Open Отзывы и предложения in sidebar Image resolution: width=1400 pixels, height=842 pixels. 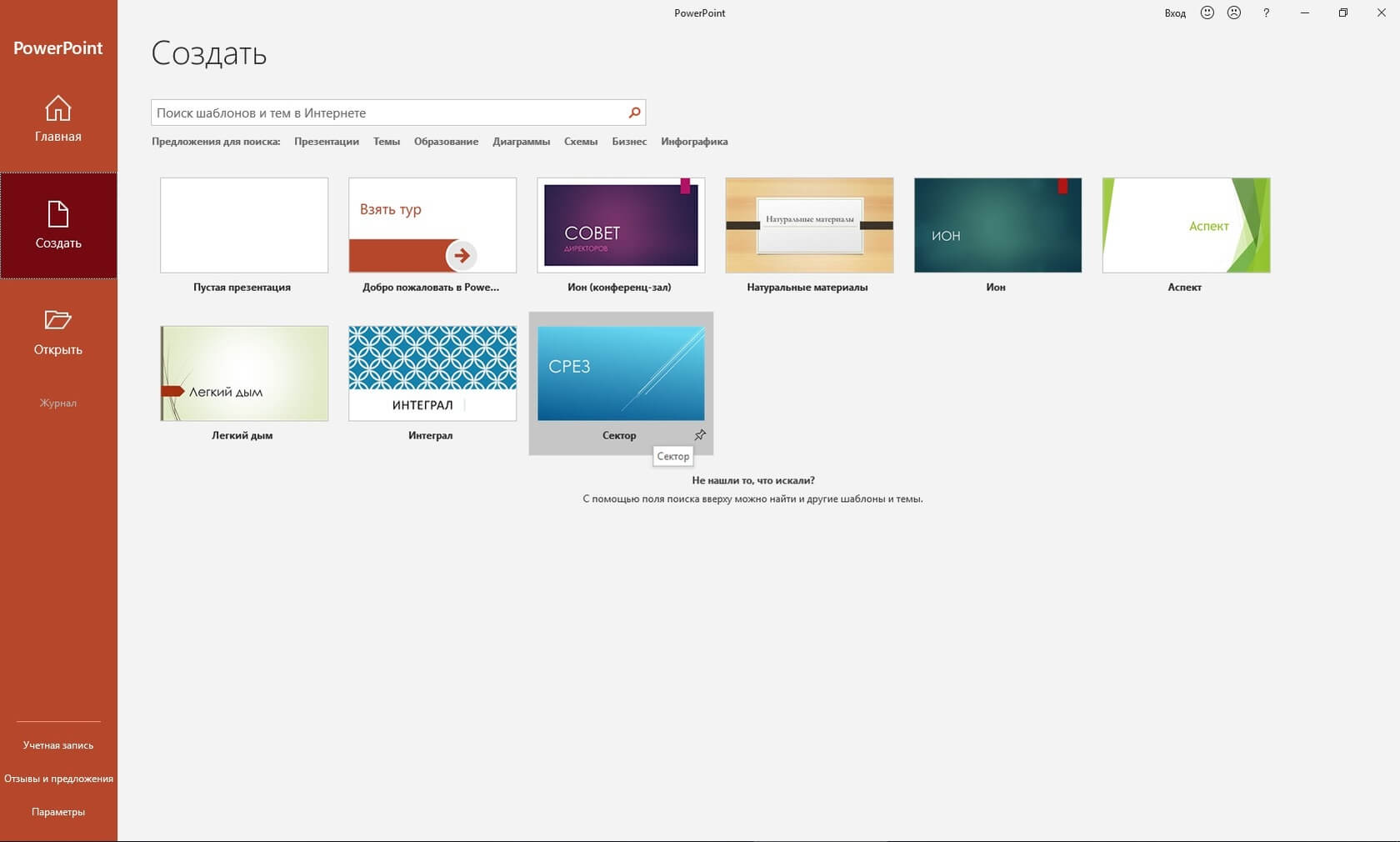click(x=58, y=779)
